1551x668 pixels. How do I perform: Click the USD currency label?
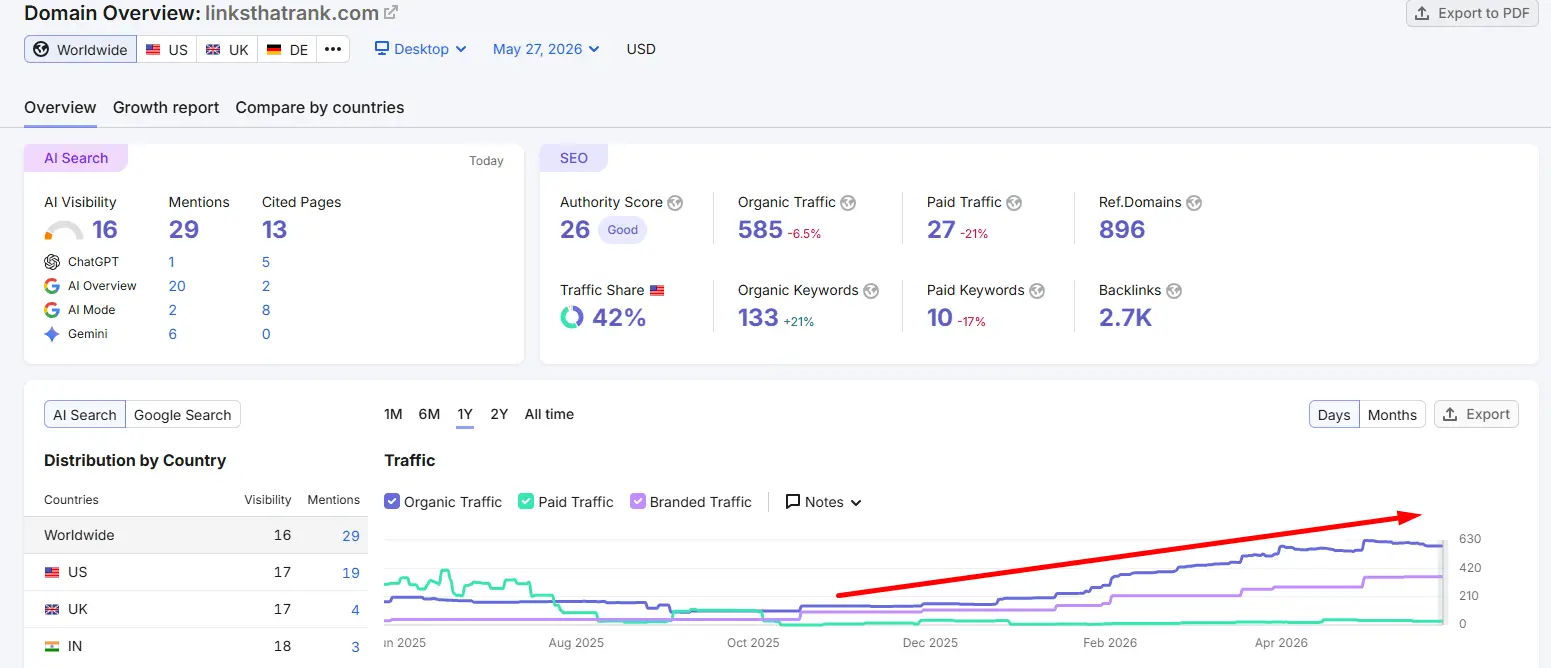pos(641,49)
